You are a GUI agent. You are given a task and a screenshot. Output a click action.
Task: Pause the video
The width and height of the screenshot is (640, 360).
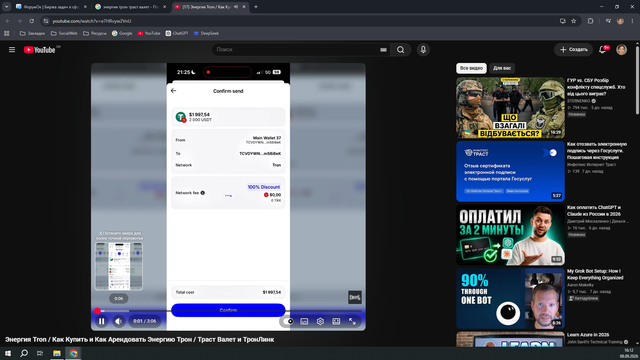(x=102, y=321)
